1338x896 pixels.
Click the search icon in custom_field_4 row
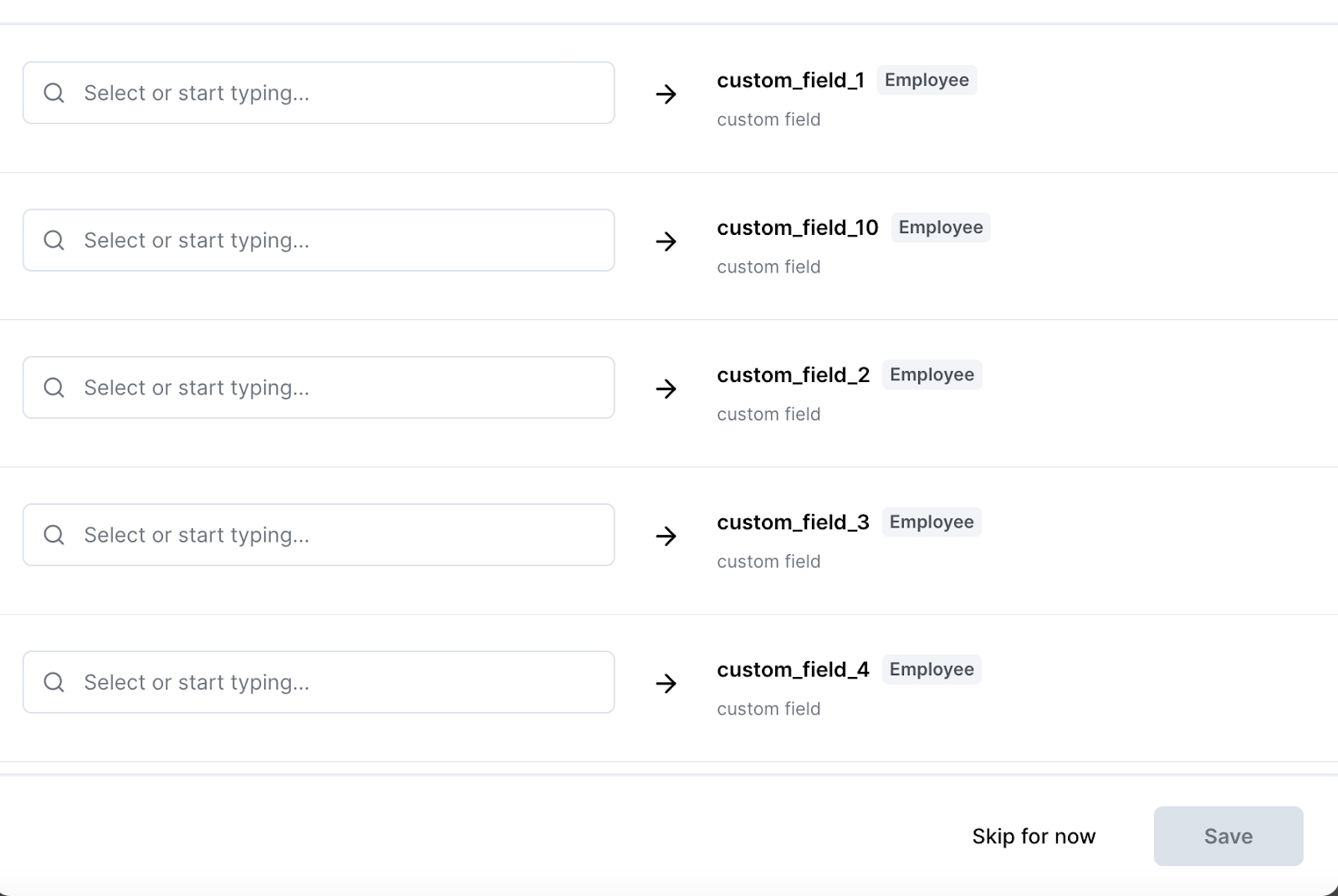(54, 682)
